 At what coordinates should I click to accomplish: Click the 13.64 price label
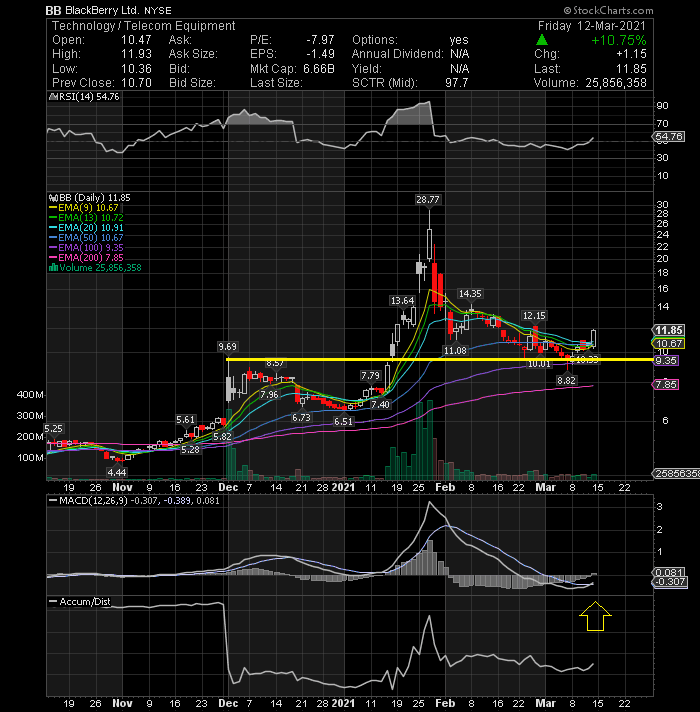click(x=403, y=301)
